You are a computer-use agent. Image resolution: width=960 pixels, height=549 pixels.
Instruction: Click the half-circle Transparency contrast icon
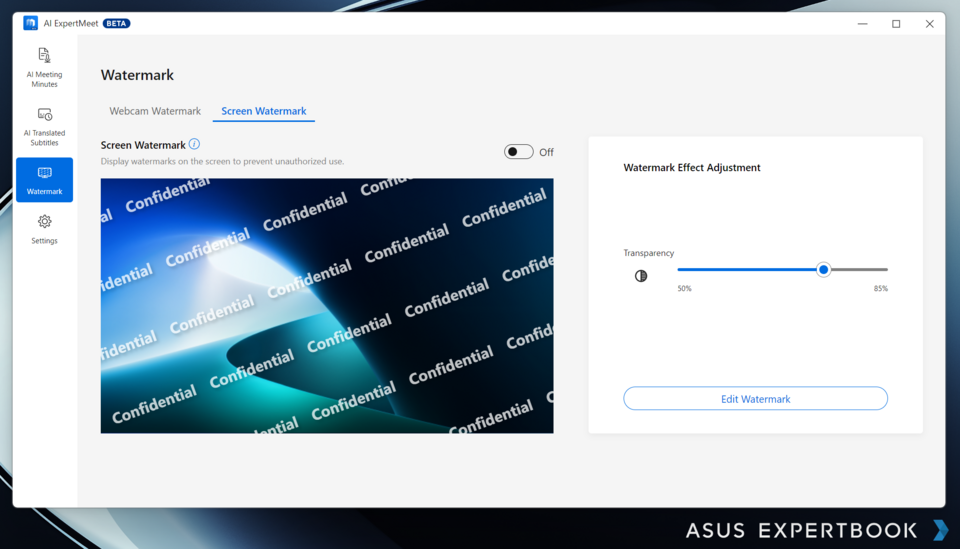(641, 276)
